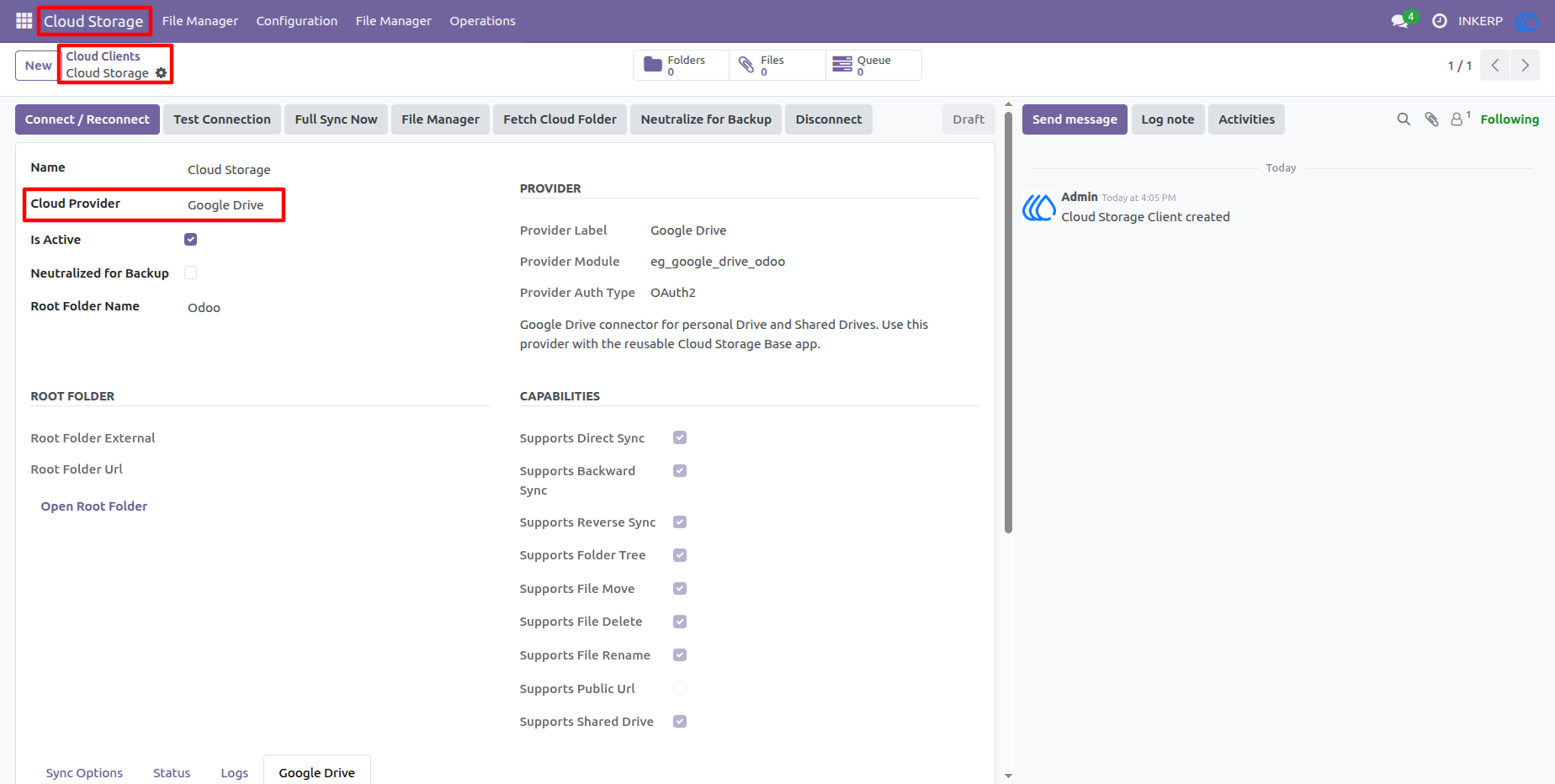Open the Operations menu

(482, 21)
